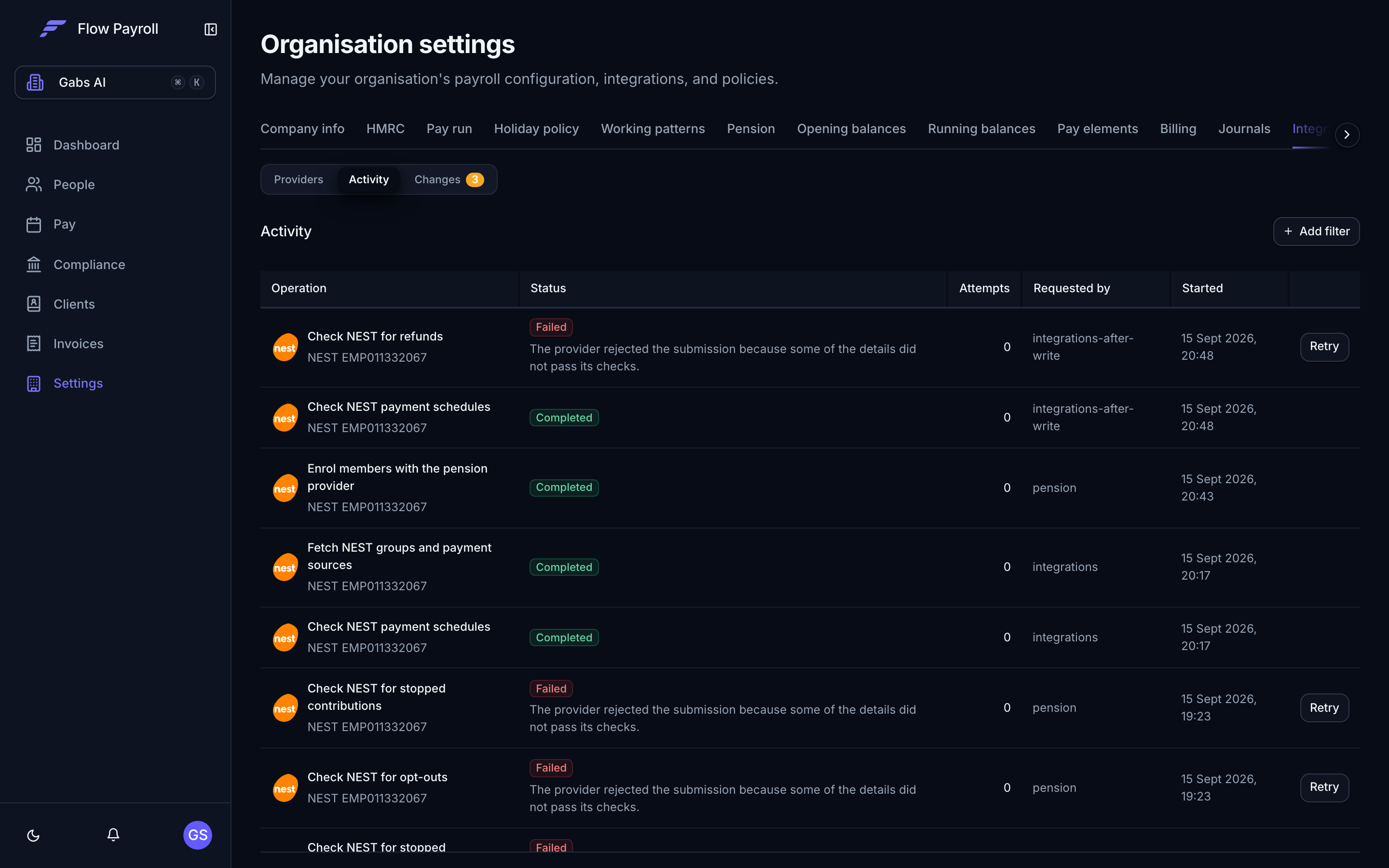Image resolution: width=1389 pixels, height=868 pixels.
Task: Open Working patterns tab
Action: point(653,129)
